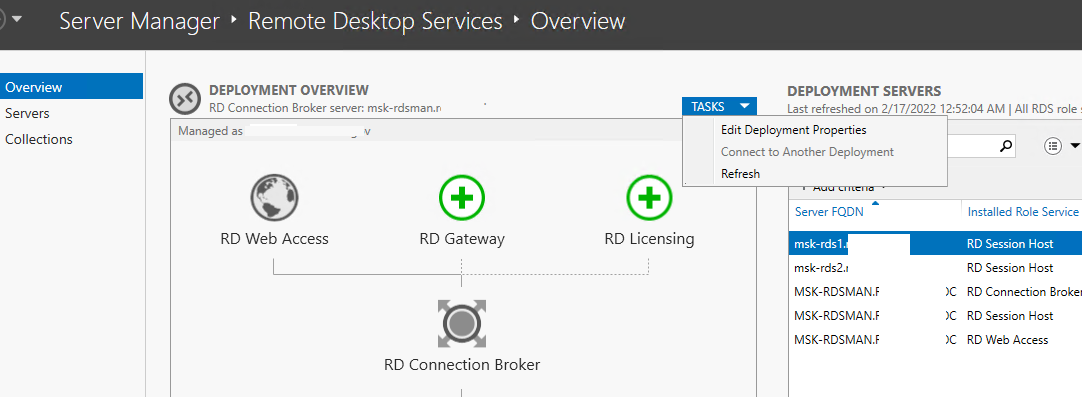Click the RD Gateway green plus icon
Viewport: 1082px width, 397px height.
462,198
